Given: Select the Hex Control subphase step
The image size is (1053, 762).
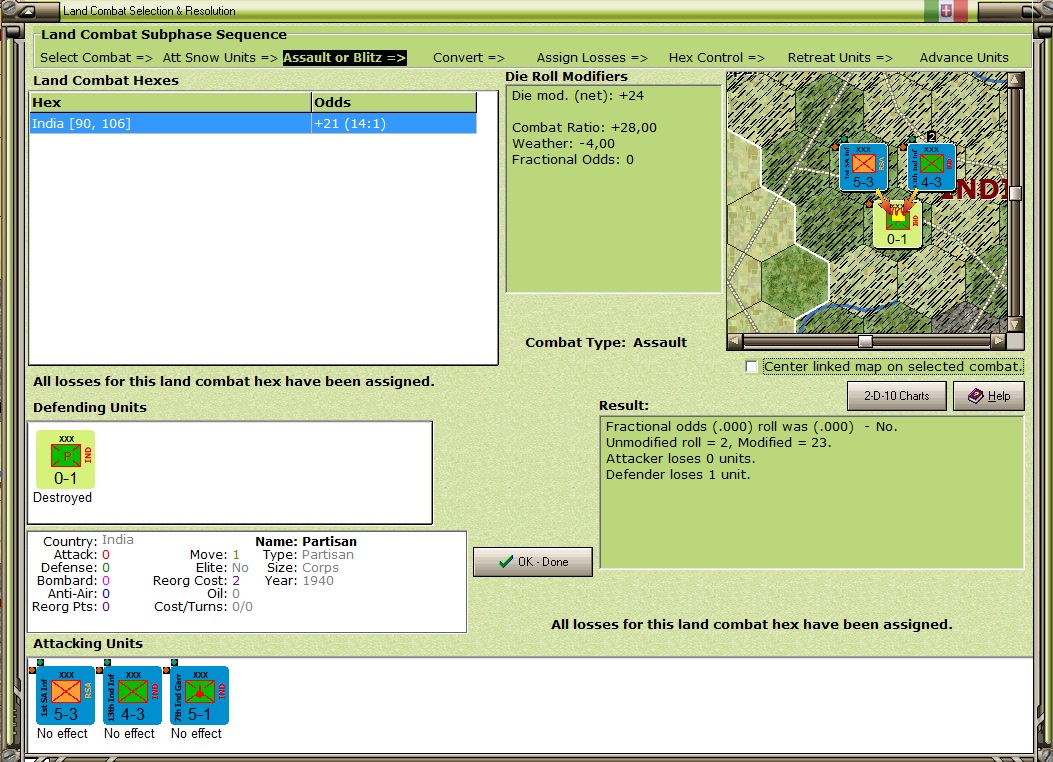Looking at the screenshot, I should pos(717,58).
